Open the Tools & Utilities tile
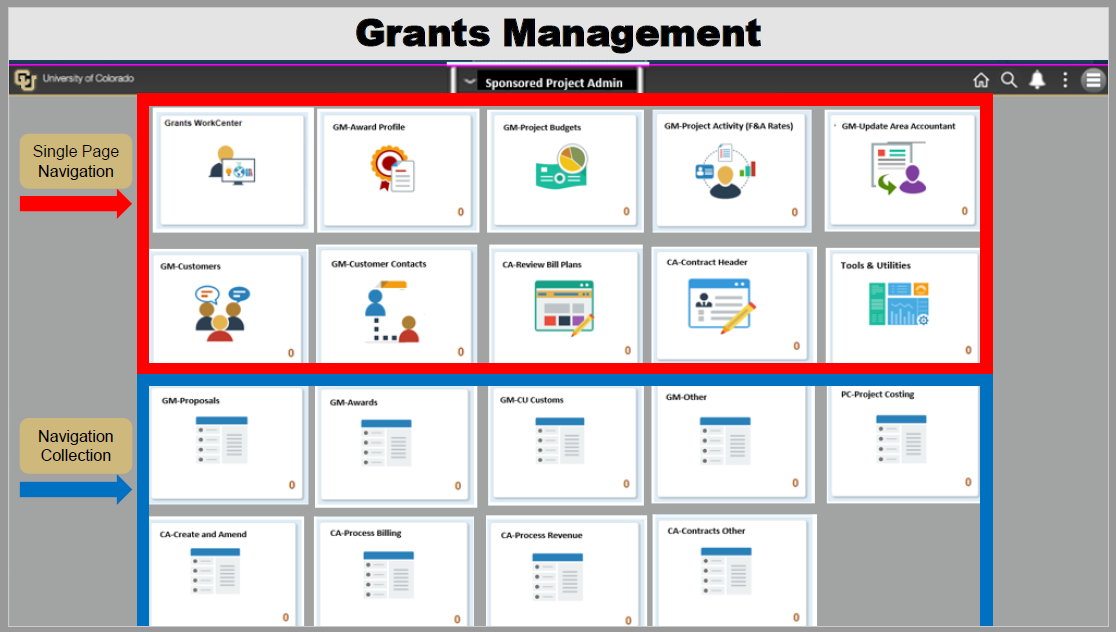The image size is (1116, 632). click(904, 307)
